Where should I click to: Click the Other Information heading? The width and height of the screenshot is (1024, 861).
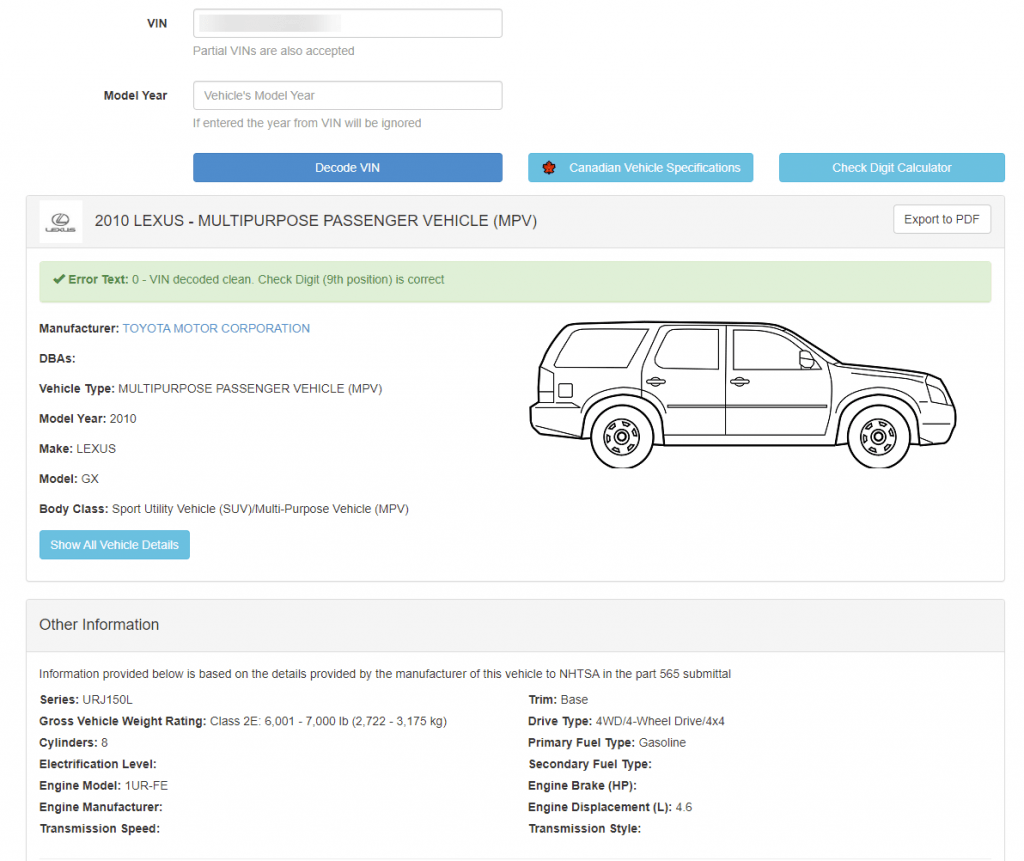click(x=99, y=625)
